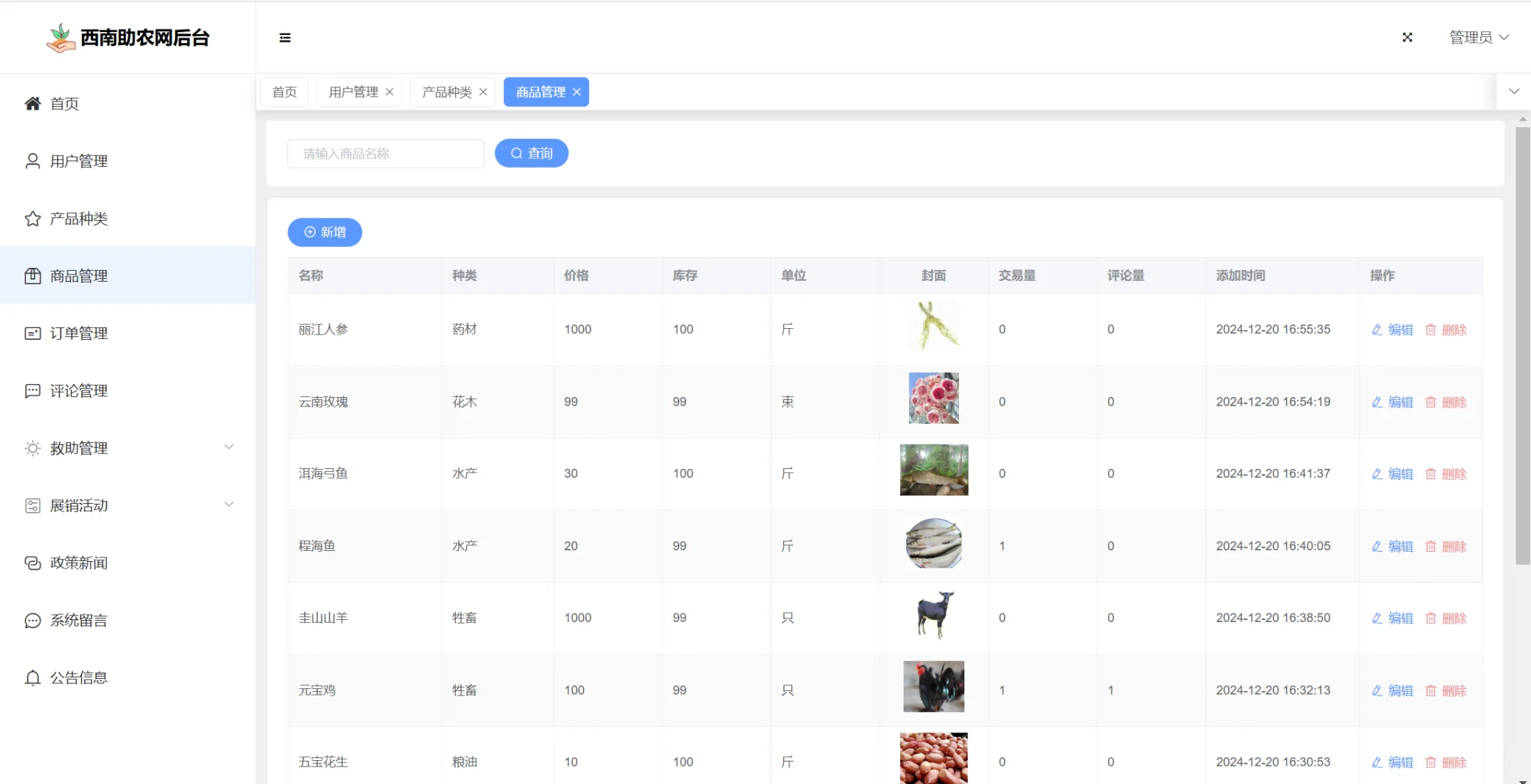Screen dimensions: 1531x784
Task: Click the hamburger sidebar collapse icon
Action: (x=285, y=38)
